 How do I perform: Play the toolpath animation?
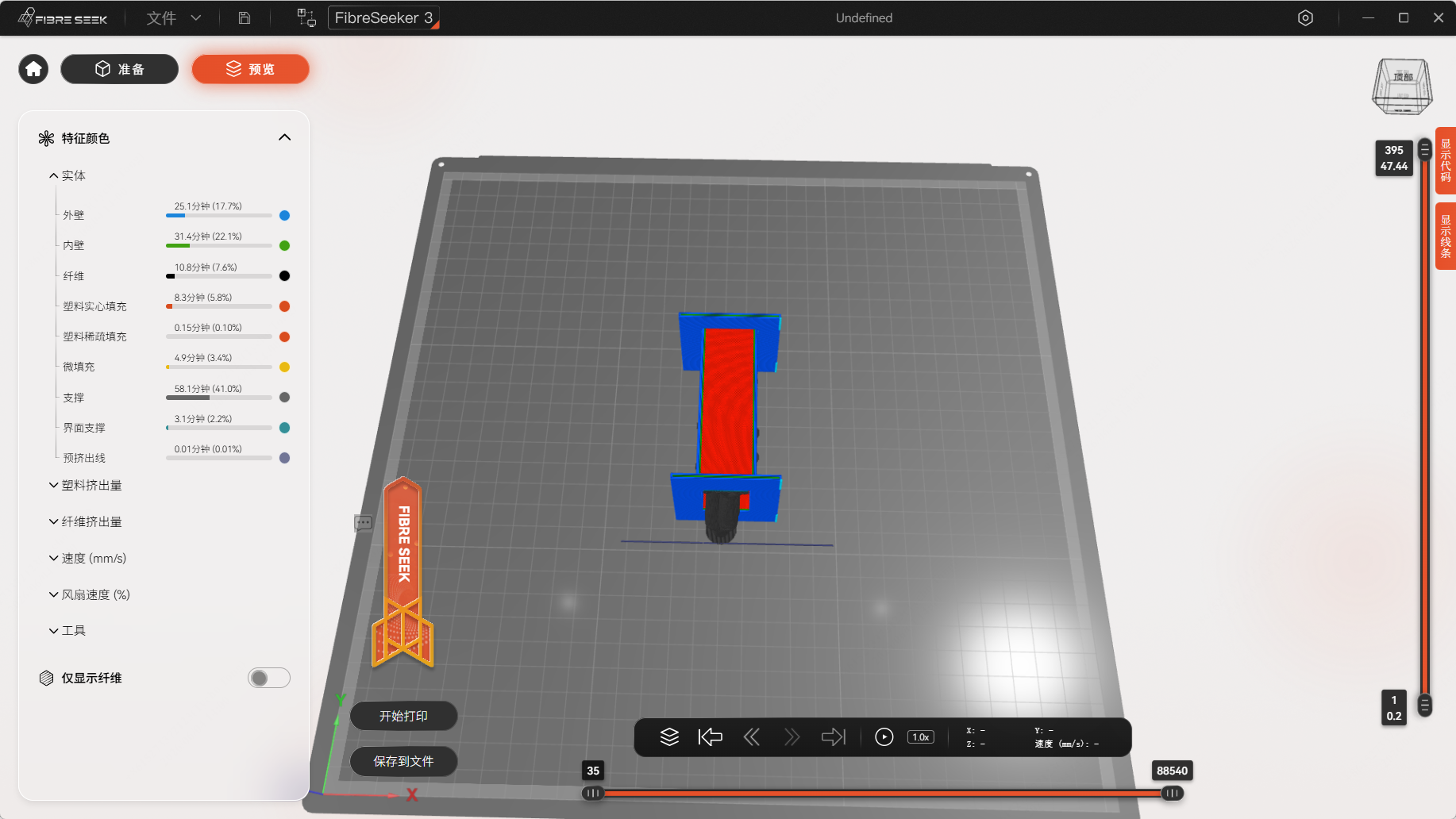tap(884, 737)
